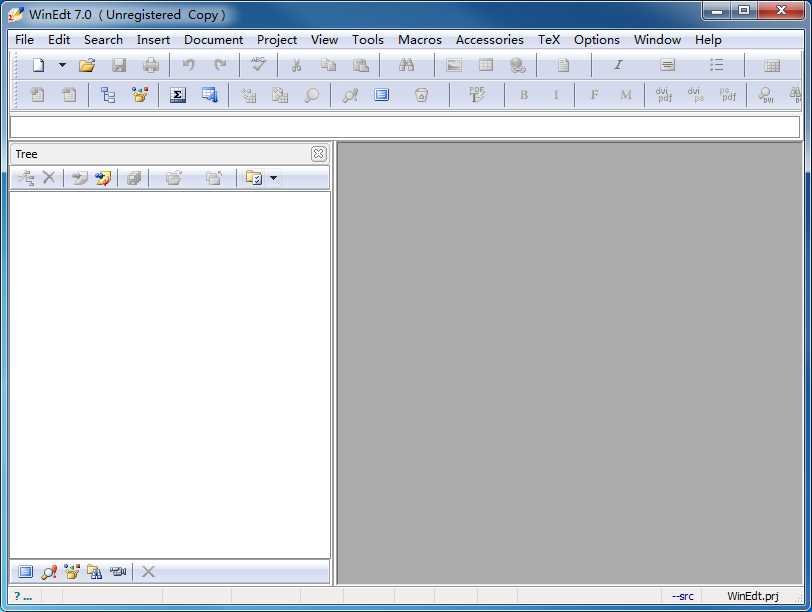Image resolution: width=812 pixels, height=612 pixels.
Task: Open the project tree icon in second toolbar
Action: [x=108, y=95]
